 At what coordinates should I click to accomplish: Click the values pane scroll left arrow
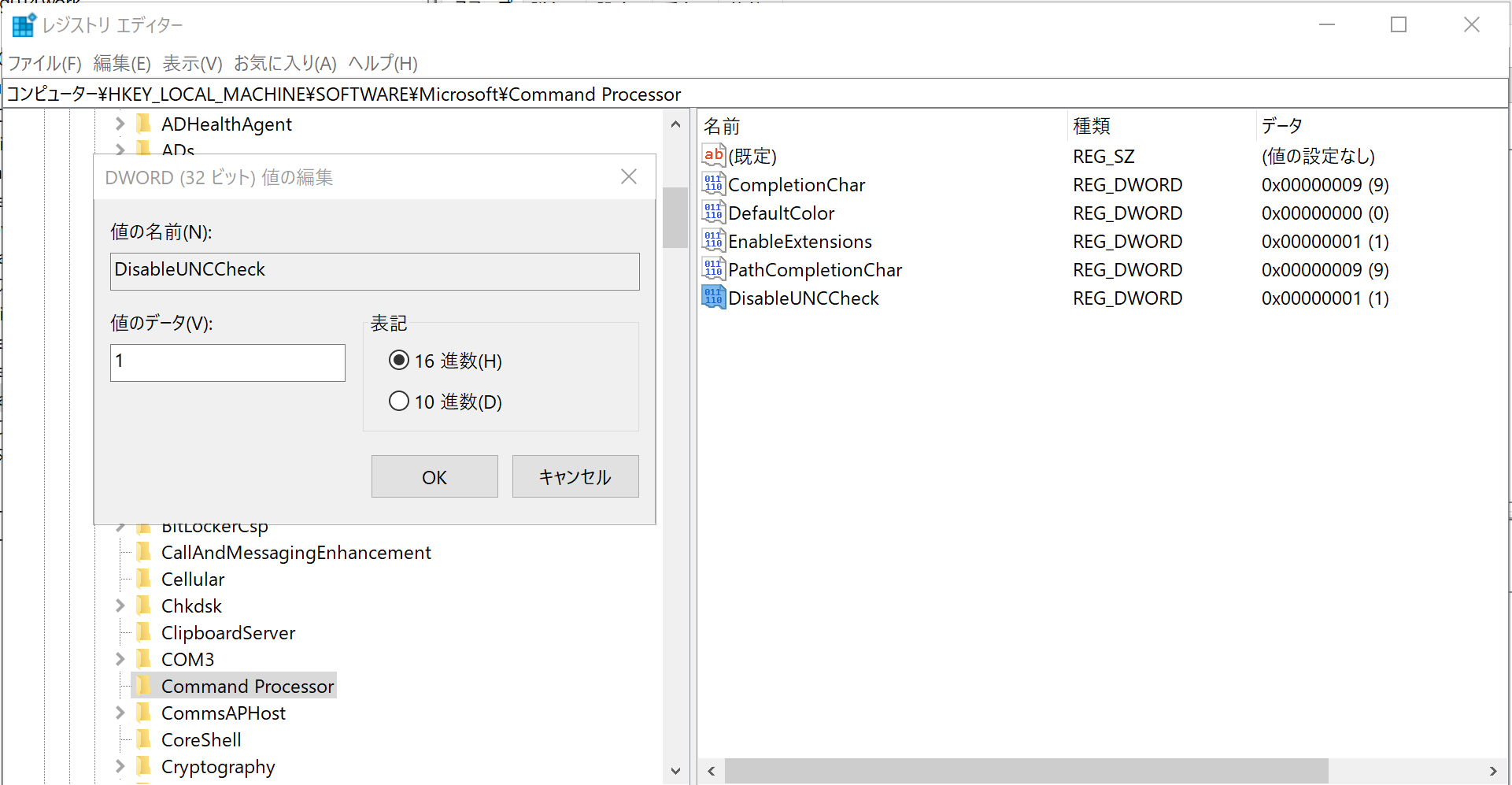712,772
